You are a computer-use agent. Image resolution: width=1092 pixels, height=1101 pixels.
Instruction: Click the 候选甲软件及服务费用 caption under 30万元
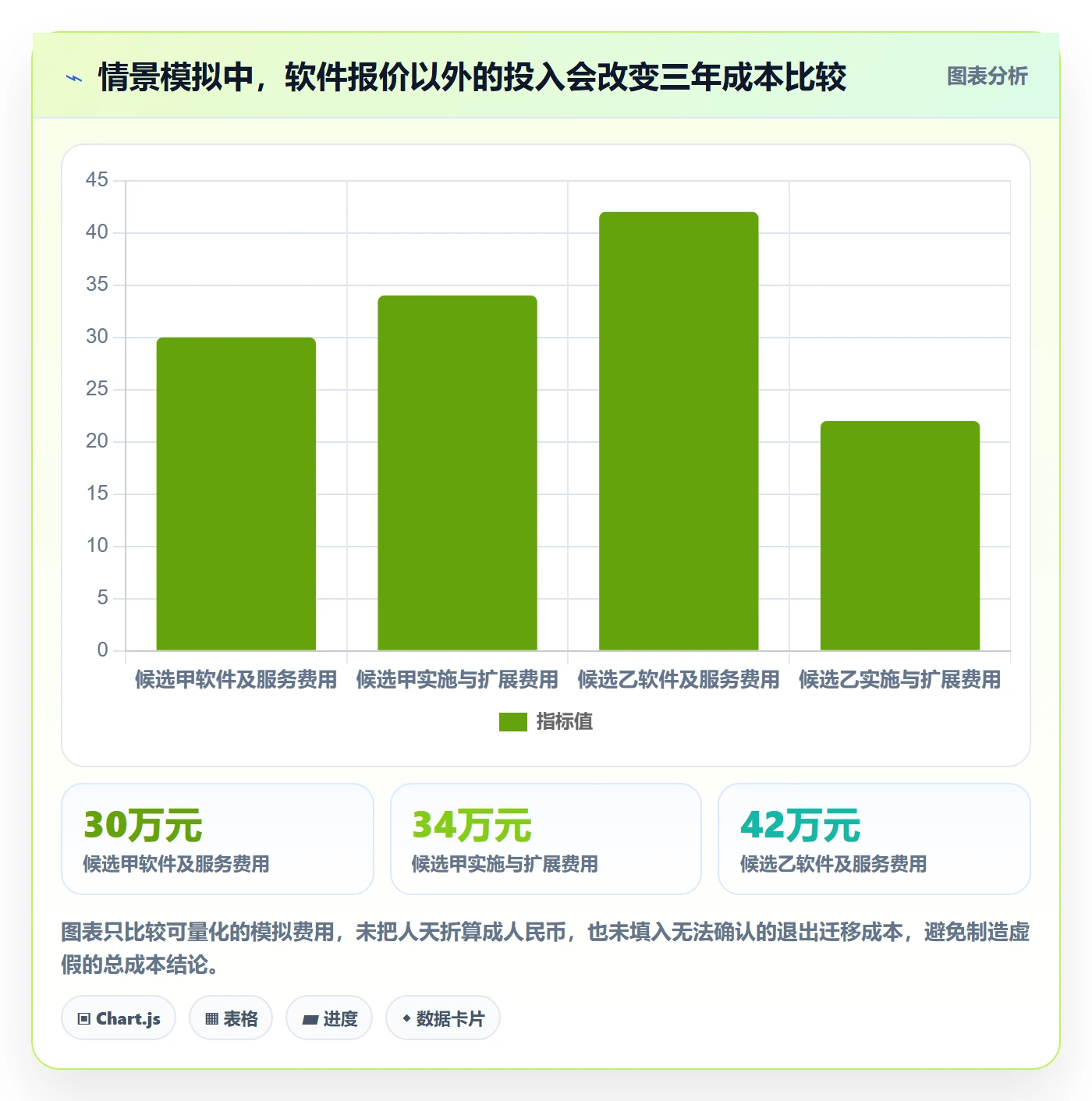click(x=176, y=864)
